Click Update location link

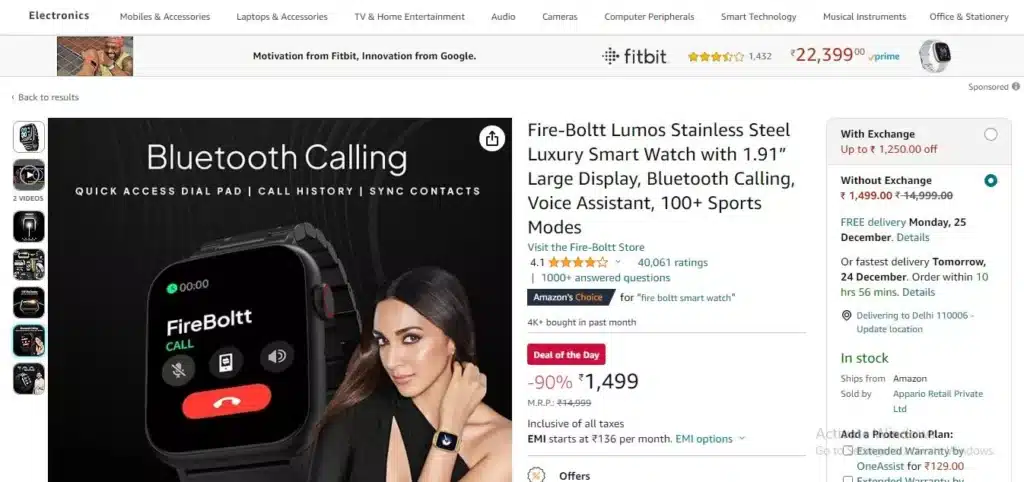(x=889, y=329)
